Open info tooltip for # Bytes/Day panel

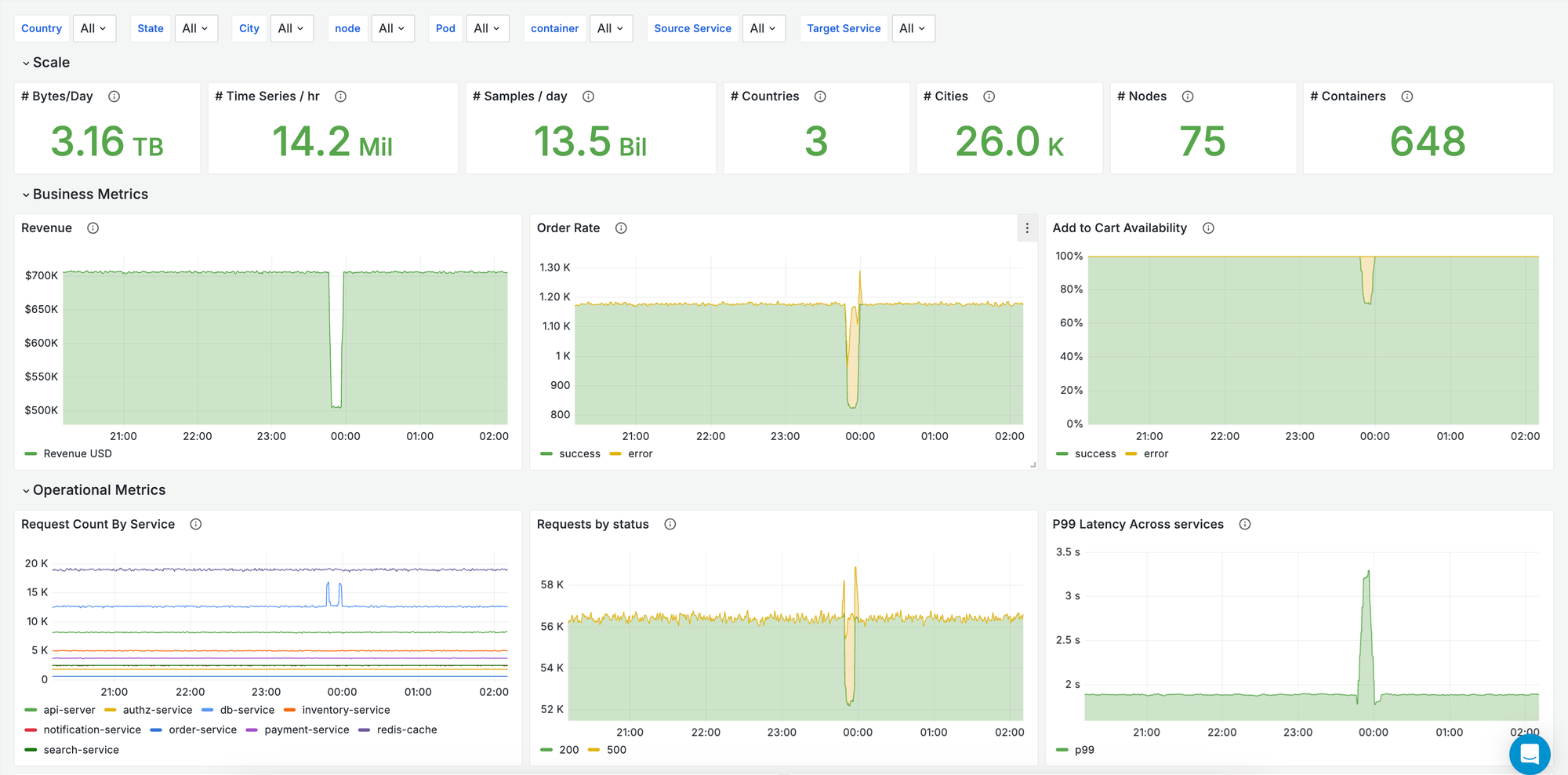coord(114,96)
